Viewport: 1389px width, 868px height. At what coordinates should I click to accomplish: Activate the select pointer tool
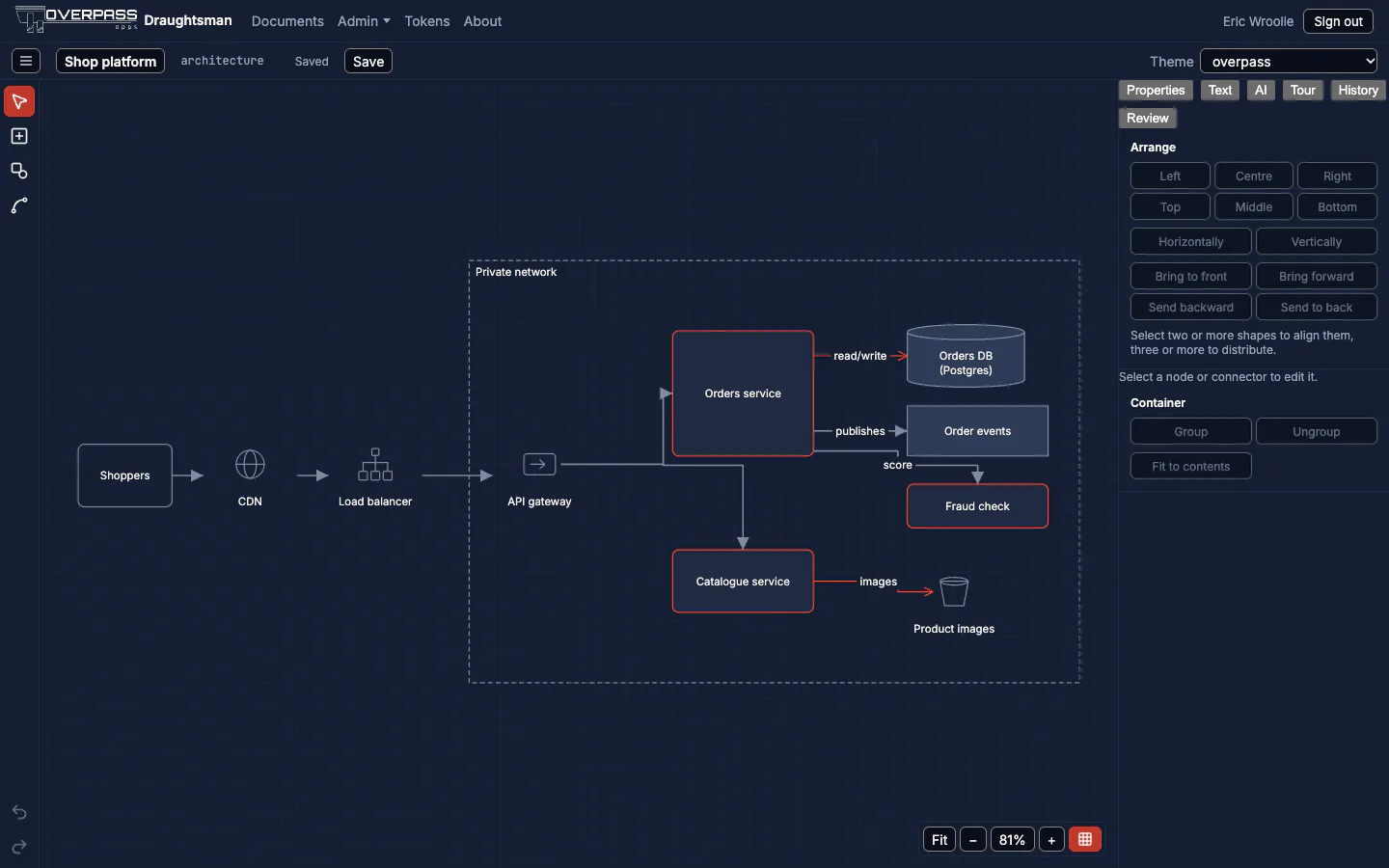pyautogui.click(x=19, y=101)
